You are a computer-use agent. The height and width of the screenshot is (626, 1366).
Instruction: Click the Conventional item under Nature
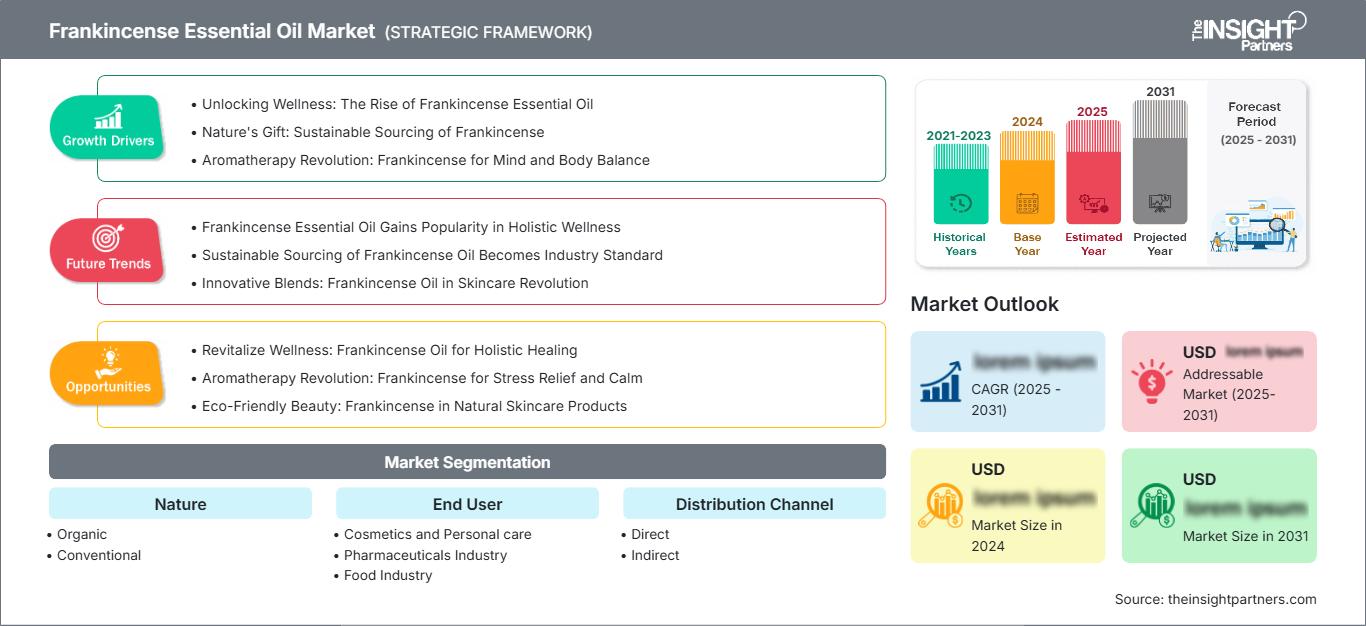point(99,555)
